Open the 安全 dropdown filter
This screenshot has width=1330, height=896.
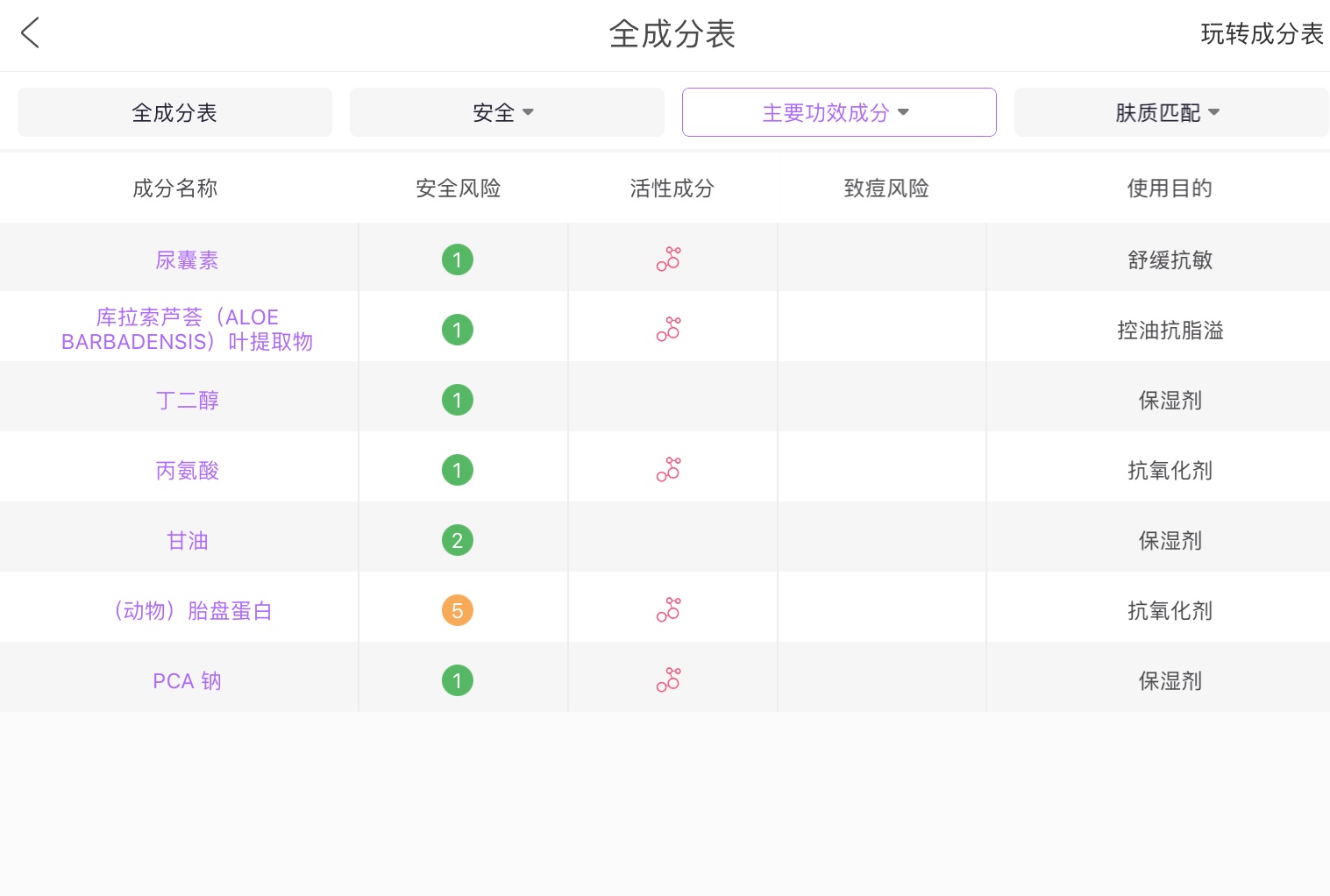point(506,112)
